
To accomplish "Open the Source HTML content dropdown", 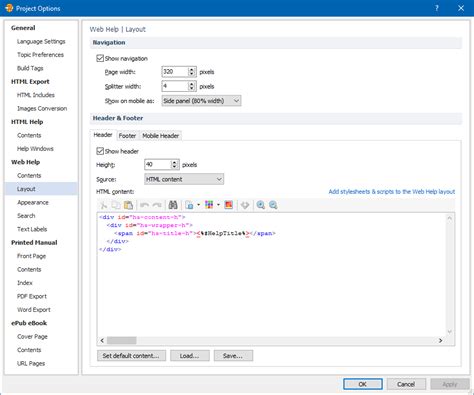I will point(184,179).
